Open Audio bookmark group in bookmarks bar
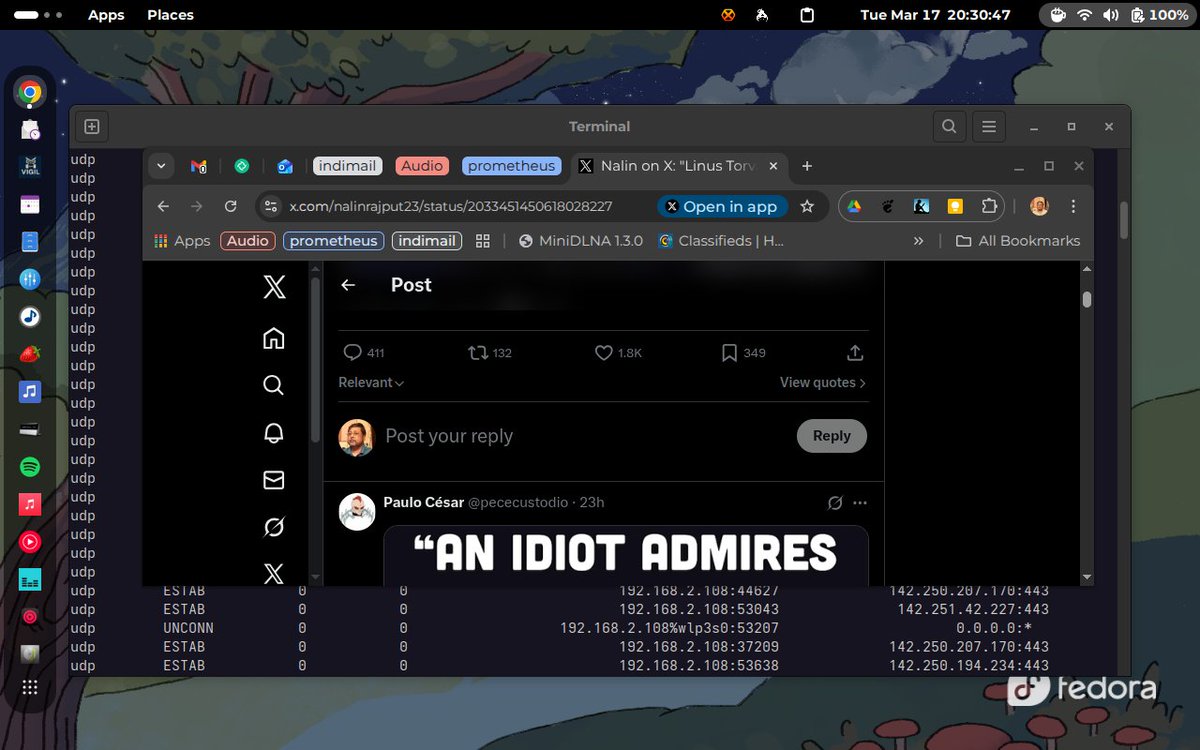This screenshot has width=1200, height=750. point(247,241)
